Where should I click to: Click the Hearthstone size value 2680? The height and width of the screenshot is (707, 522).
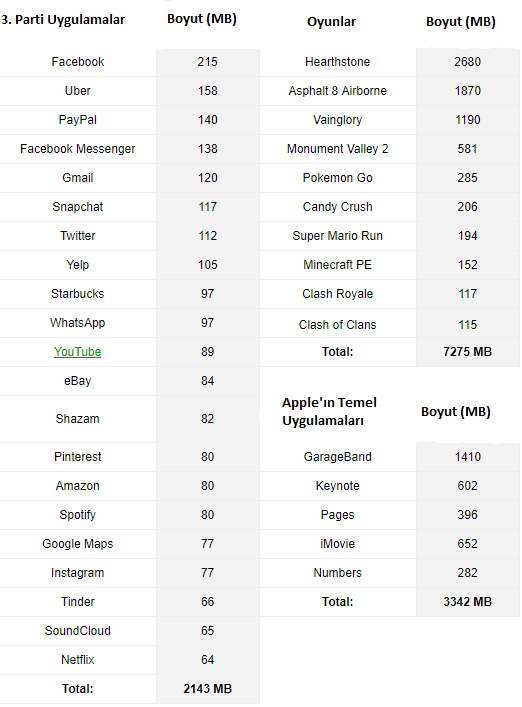click(x=467, y=62)
